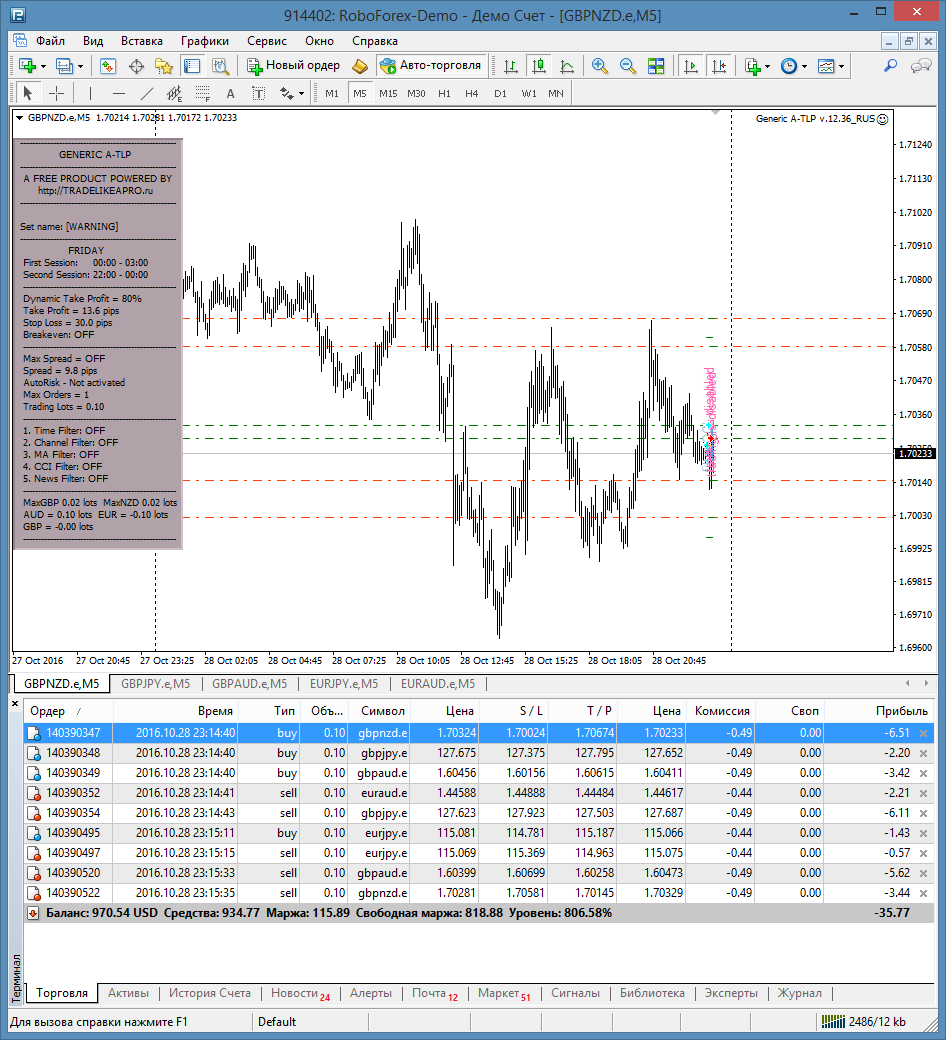Click the Zoom Out magnifier
This screenshot has width=946, height=1040.
628,66
